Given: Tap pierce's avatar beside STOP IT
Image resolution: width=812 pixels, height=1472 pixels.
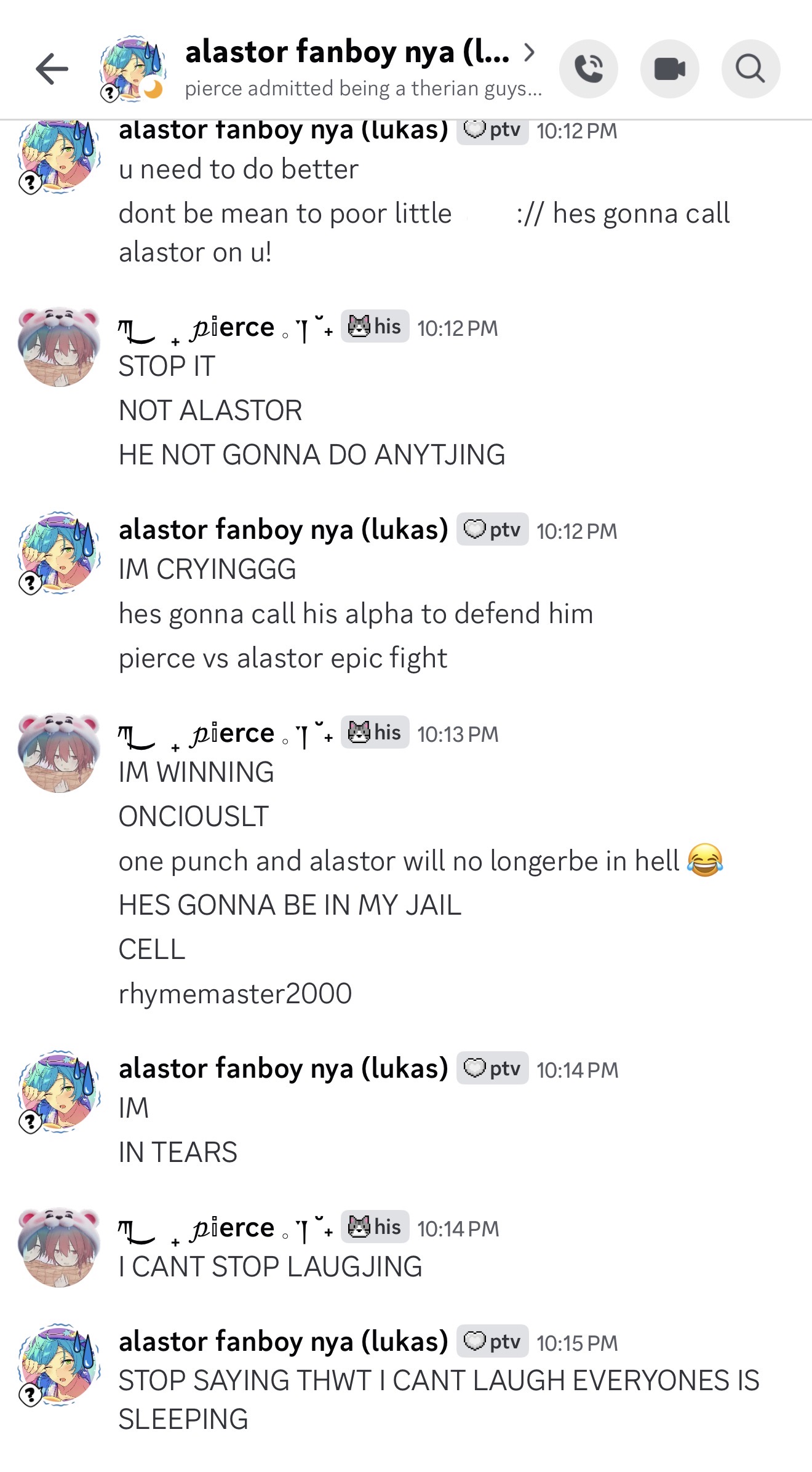Looking at the screenshot, I should pos(59,347).
